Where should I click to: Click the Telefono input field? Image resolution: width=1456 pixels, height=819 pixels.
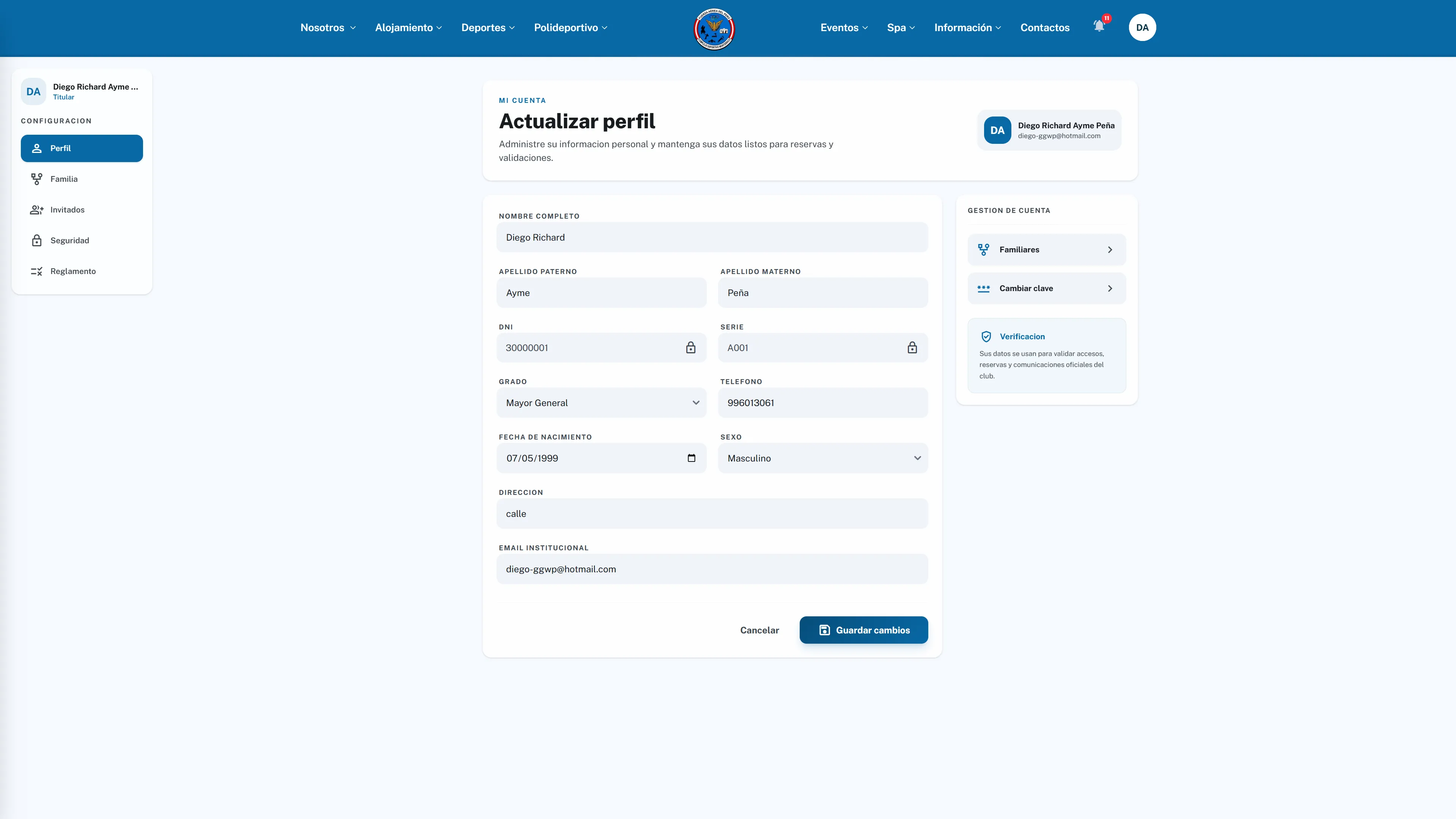click(823, 403)
